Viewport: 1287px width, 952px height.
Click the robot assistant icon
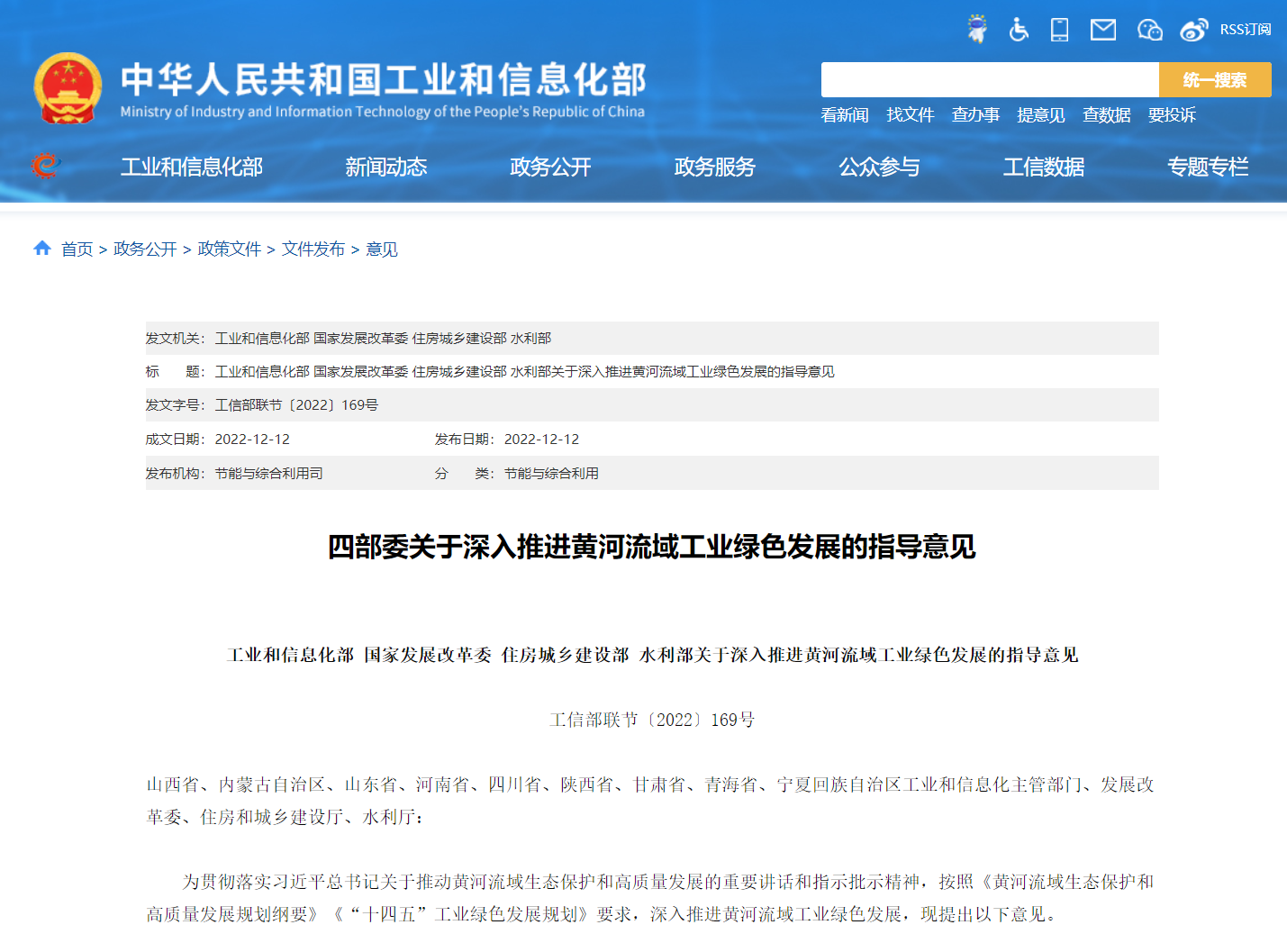976,29
